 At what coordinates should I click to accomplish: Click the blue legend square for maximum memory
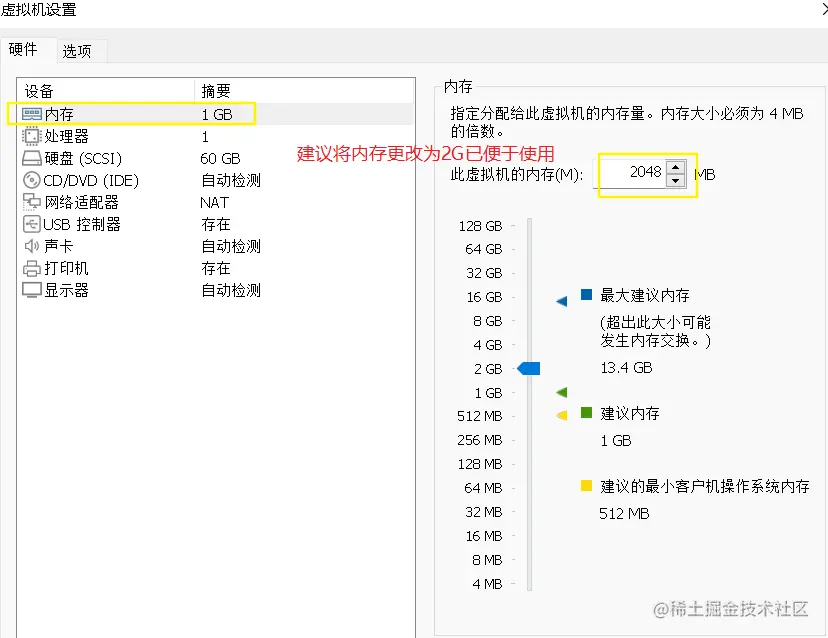click(586, 295)
